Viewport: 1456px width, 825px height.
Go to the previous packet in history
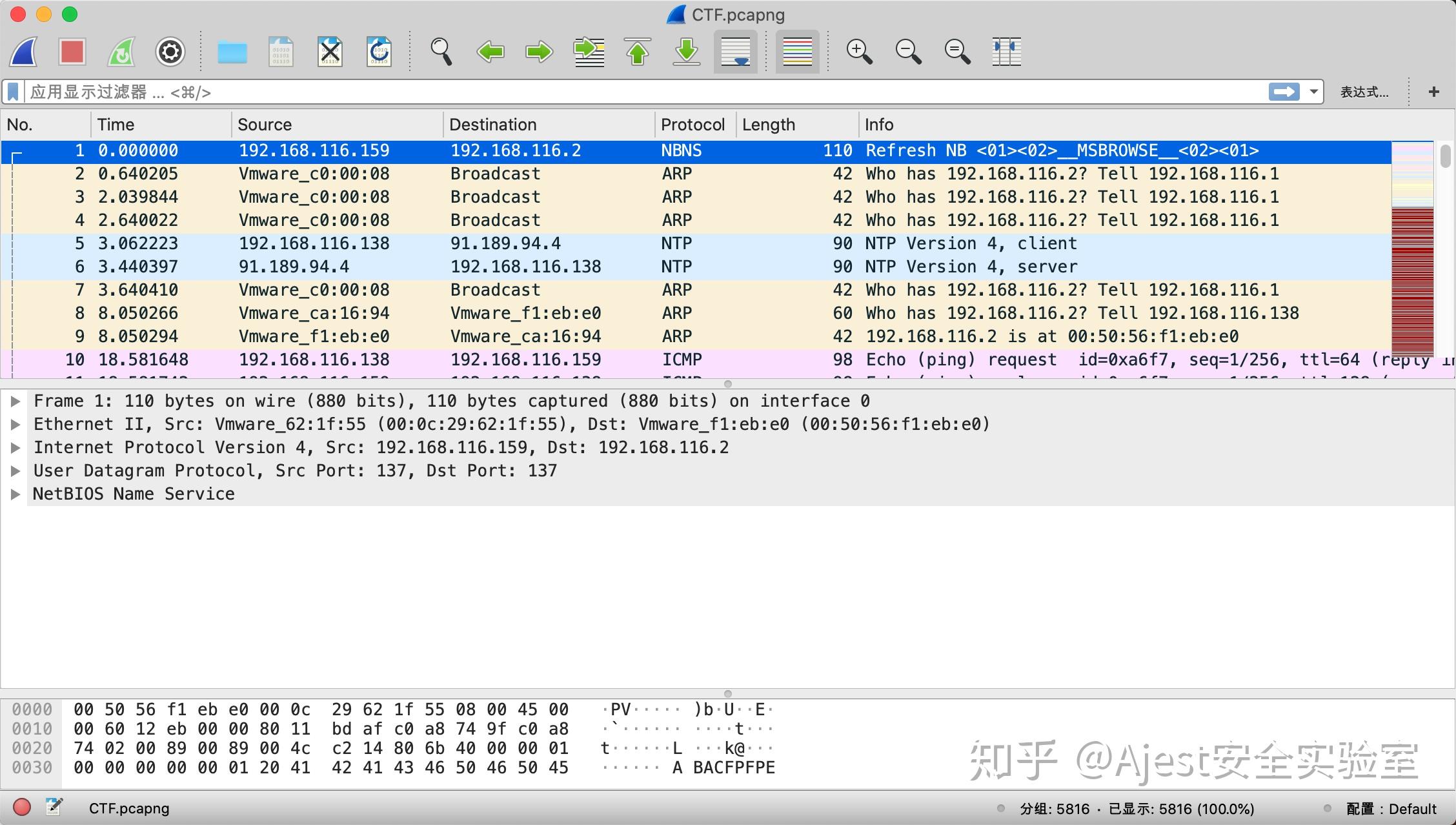pyautogui.click(x=490, y=52)
